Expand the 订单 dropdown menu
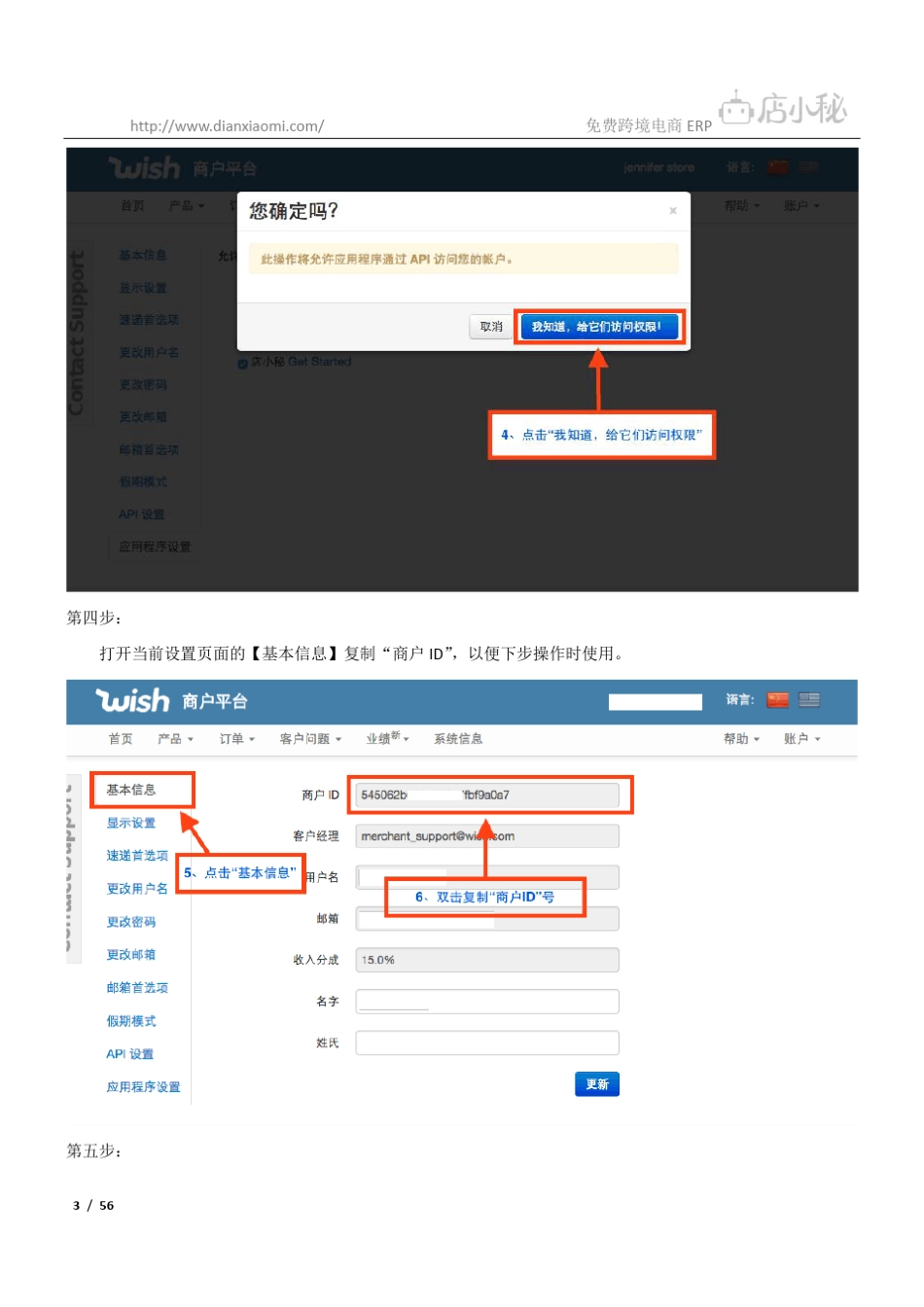924x1307 pixels. pyautogui.click(x=236, y=739)
